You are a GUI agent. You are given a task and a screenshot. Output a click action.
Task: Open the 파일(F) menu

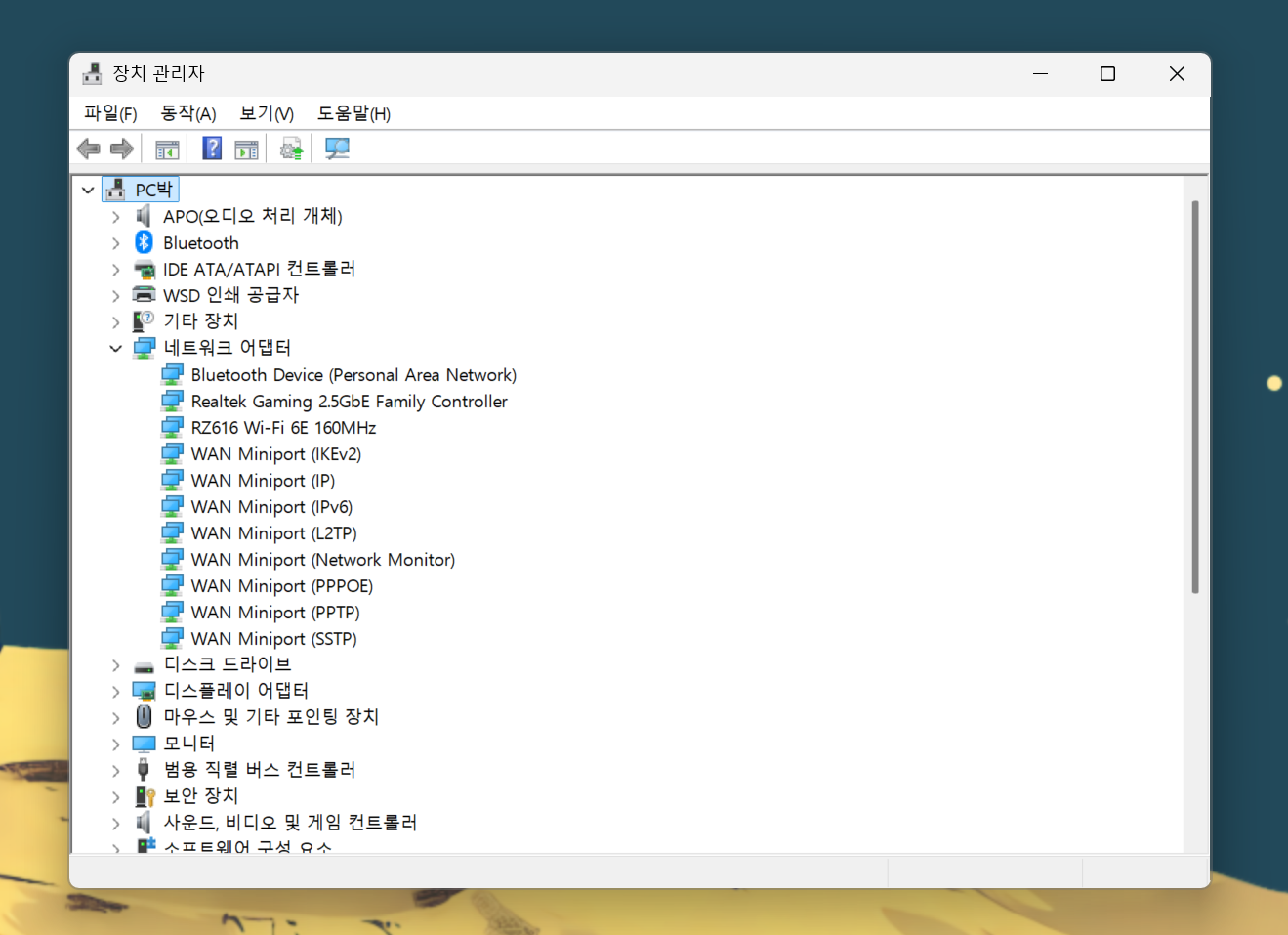[x=110, y=113]
